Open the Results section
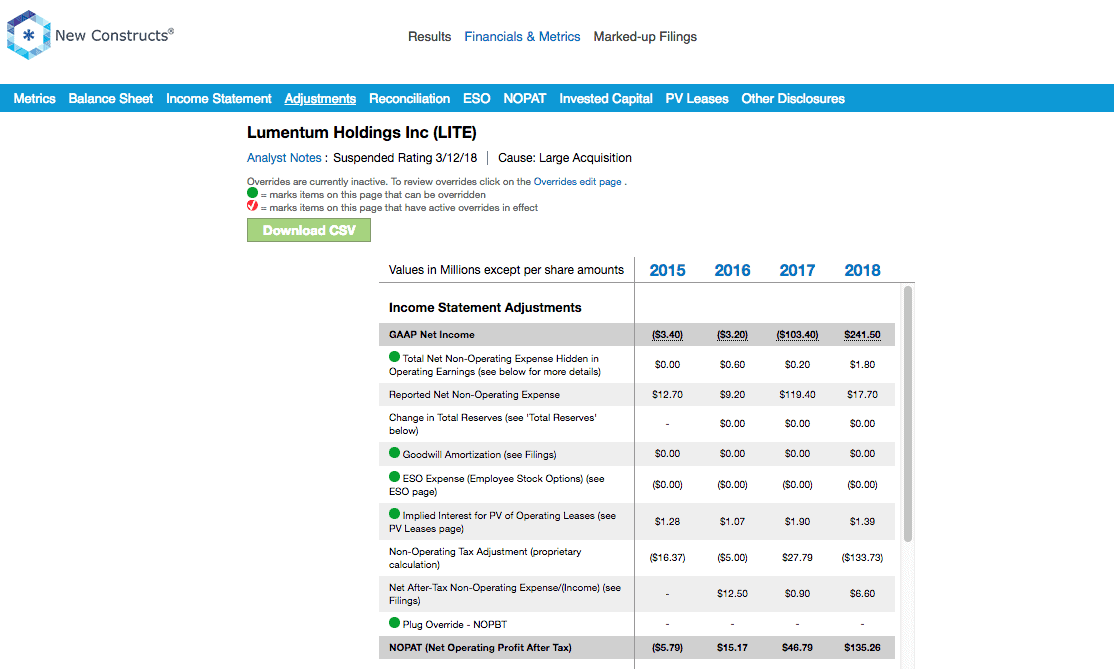 pyautogui.click(x=429, y=37)
